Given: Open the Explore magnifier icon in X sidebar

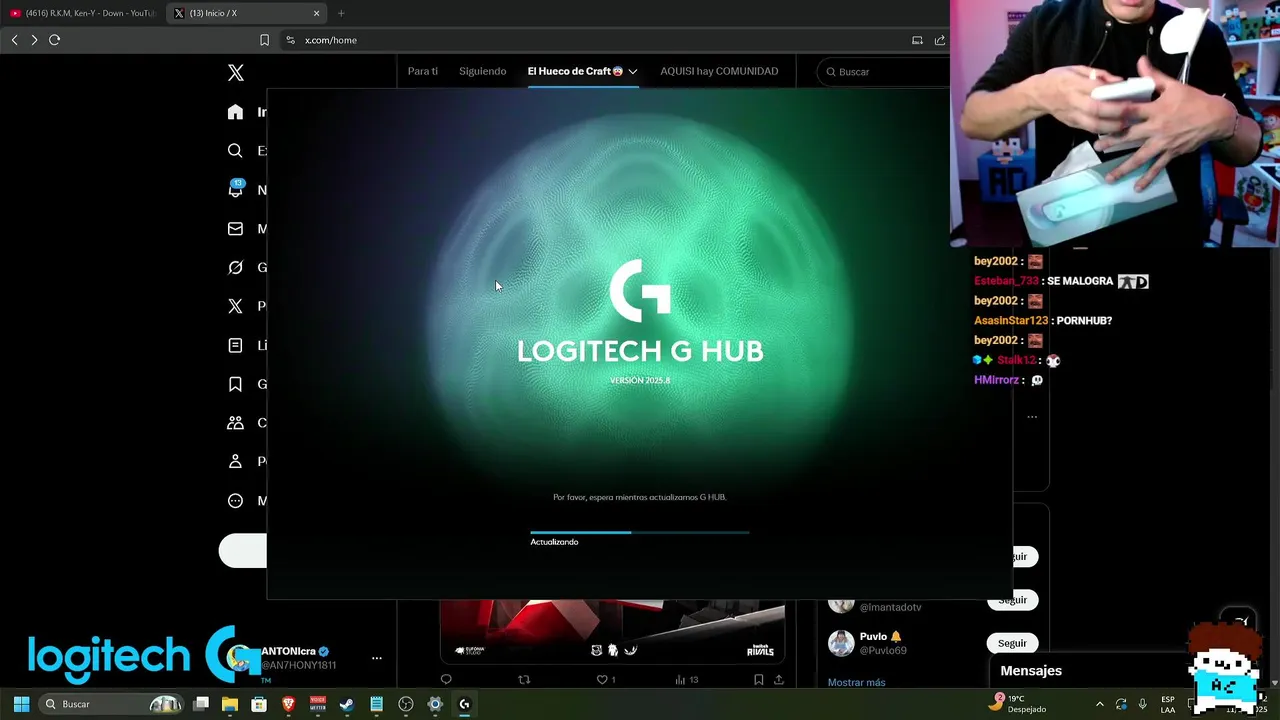Looking at the screenshot, I should pyautogui.click(x=235, y=151).
